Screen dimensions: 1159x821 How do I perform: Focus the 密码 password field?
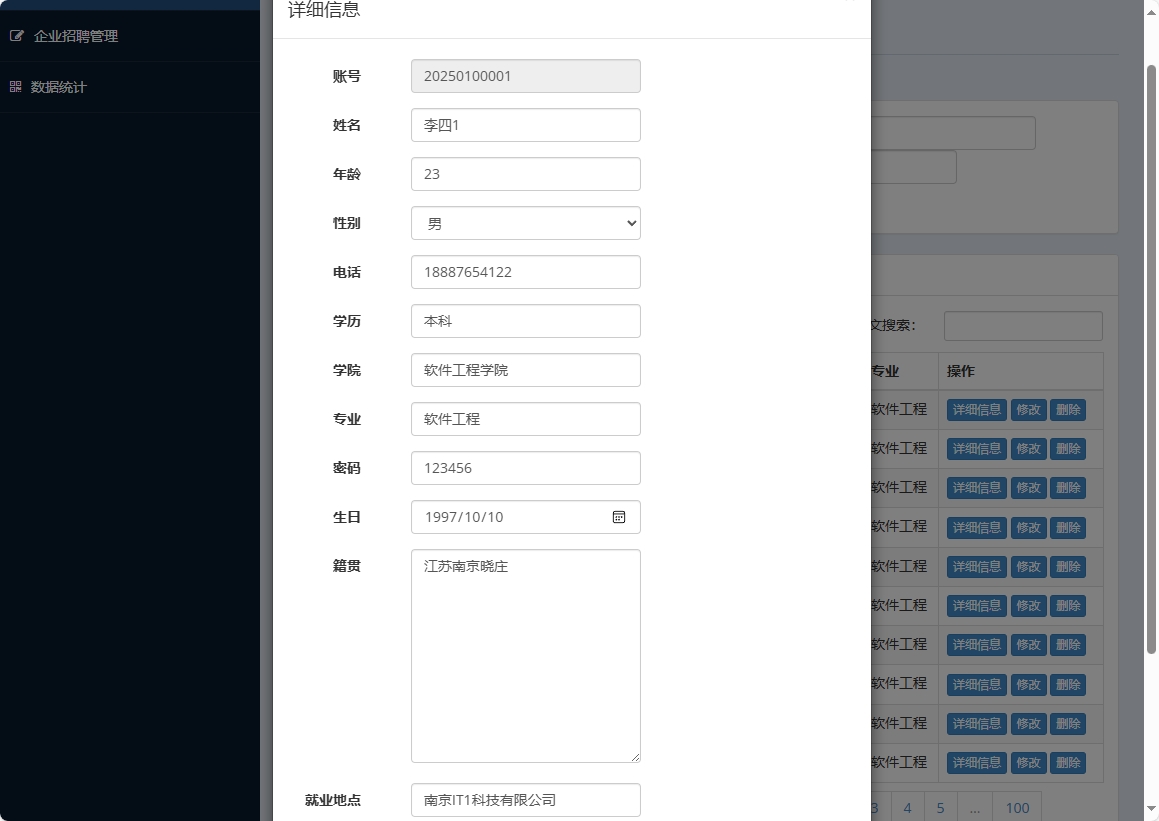coord(525,467)
